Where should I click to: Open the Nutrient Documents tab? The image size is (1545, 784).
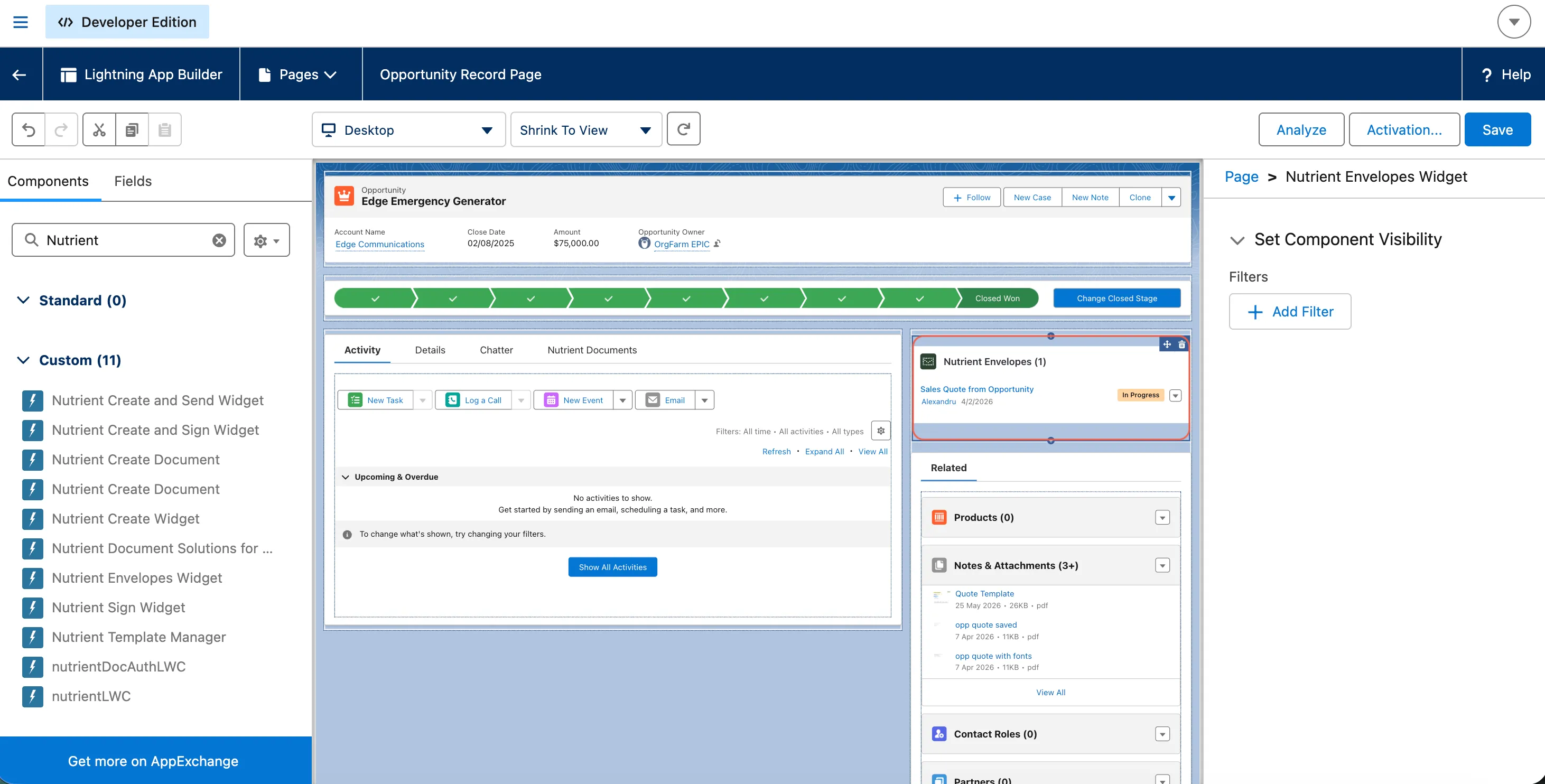592,350
